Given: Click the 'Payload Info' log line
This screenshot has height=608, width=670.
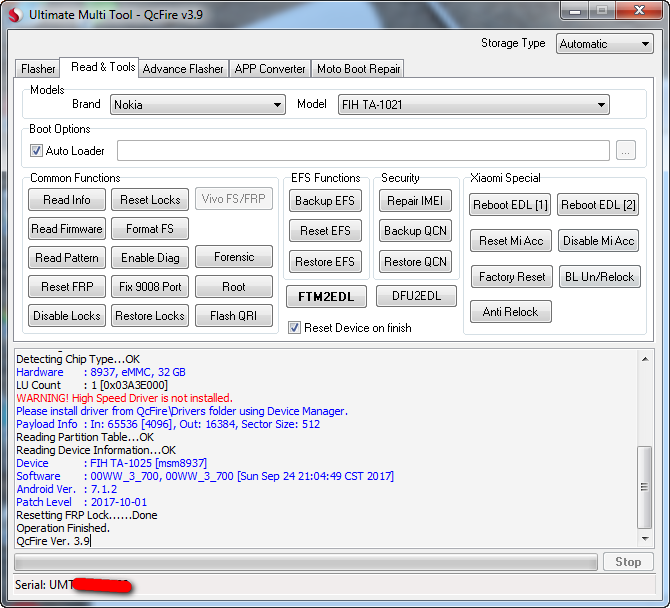Looking at the screenshot, I should (168, 424).
